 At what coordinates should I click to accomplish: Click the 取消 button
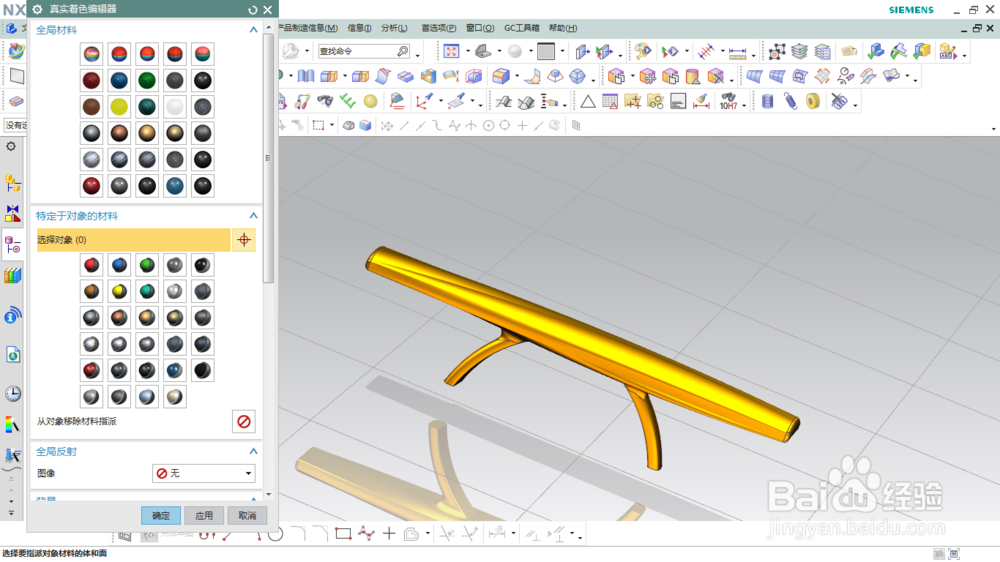coord(247,515)
